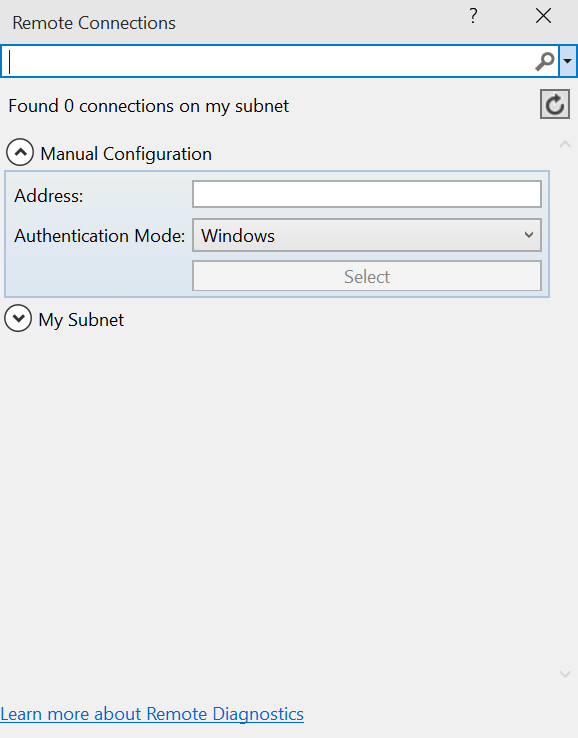Focus the Address text field
578x738 pixels.
pyautogui.click(x=367, y=194)
